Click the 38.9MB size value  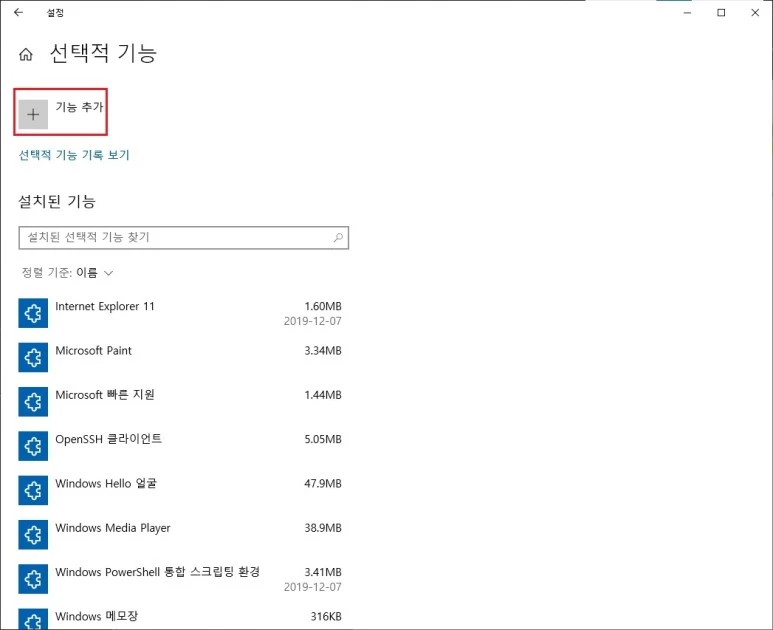323,528
